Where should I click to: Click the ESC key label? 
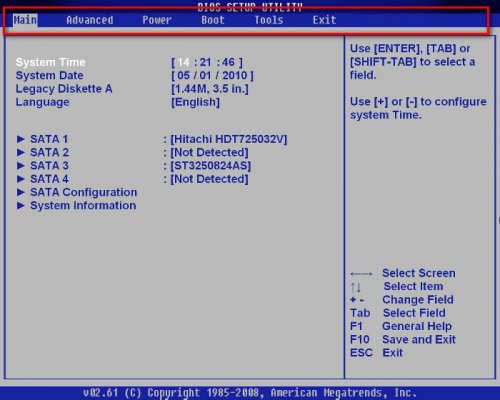point(361,353)
